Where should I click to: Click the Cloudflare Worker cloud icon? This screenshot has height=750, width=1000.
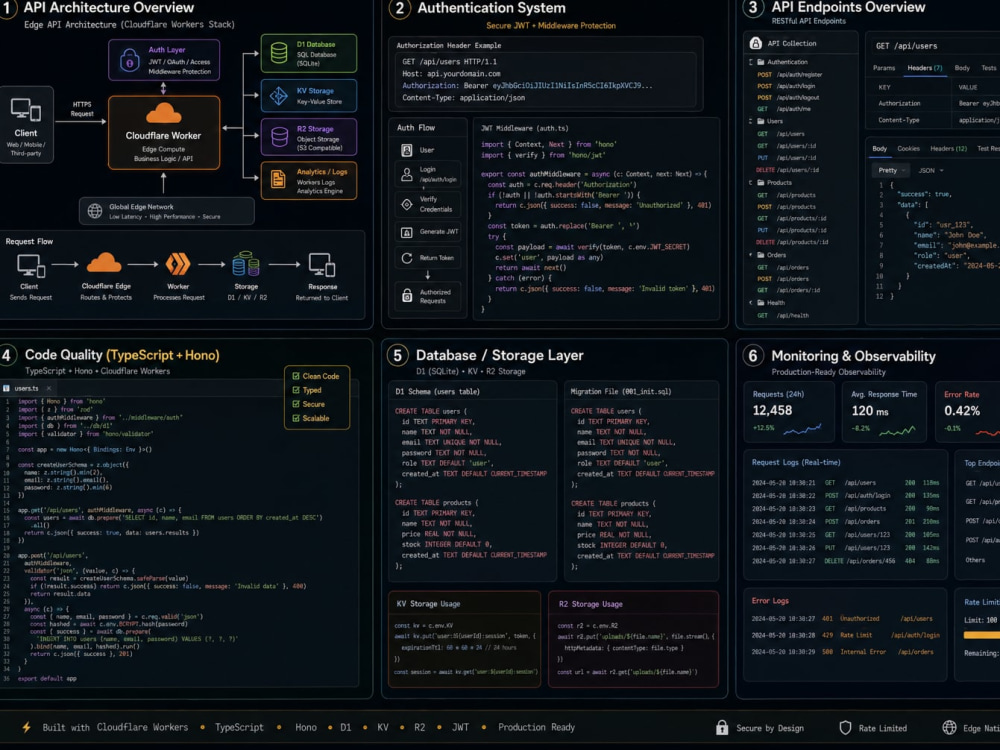click(164, 114)
